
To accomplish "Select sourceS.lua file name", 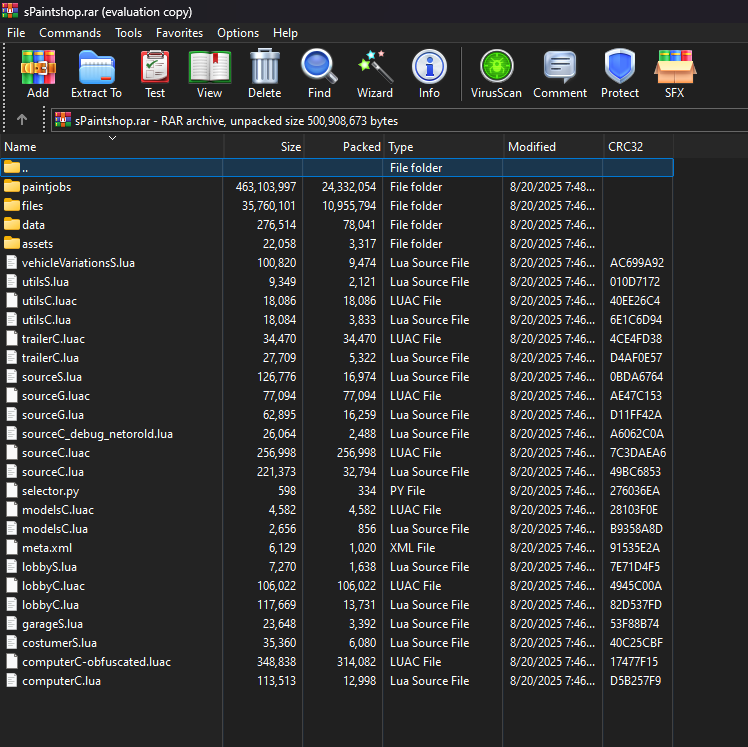I will point(52,377).
